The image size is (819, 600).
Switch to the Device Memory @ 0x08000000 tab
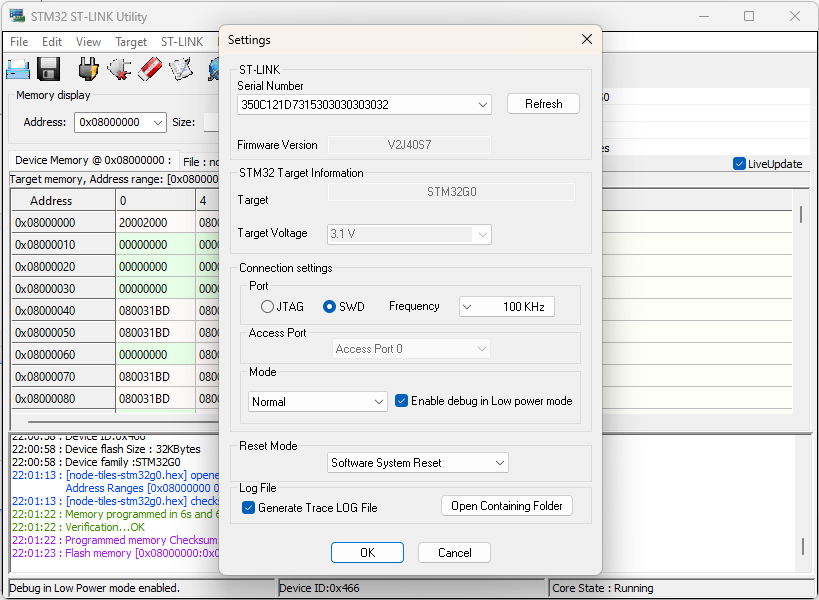tap(93, 160)
